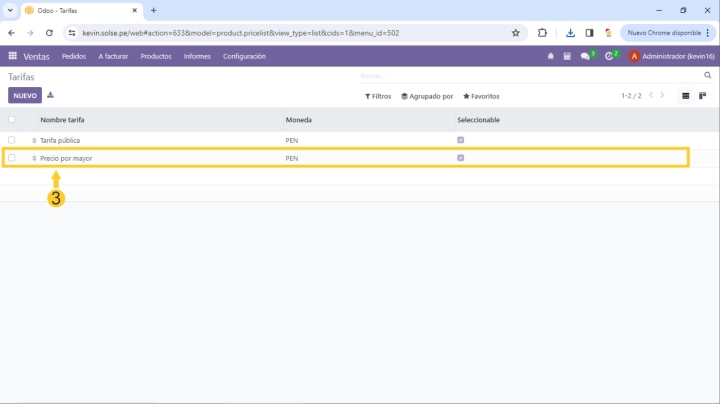Open the clock activities icon
720x404 pixels.
(610, 56)
